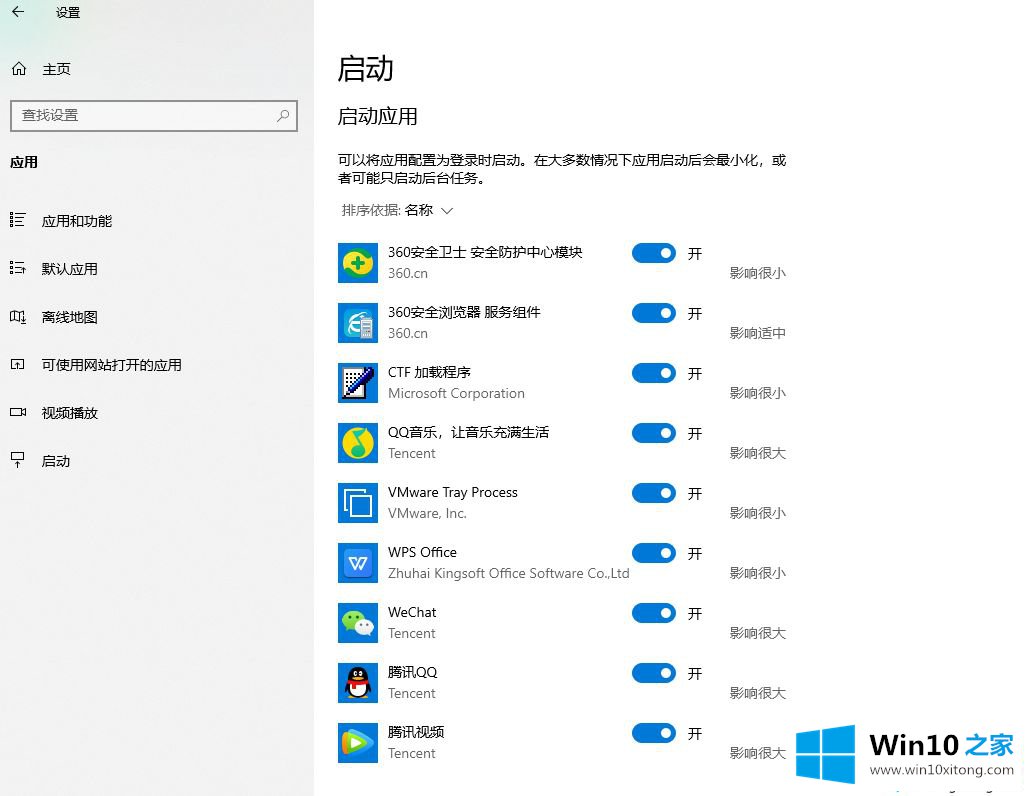Turn off WeChat startup toggle
The width and height of the screenshot is (1026, 796).
[654, 613]
